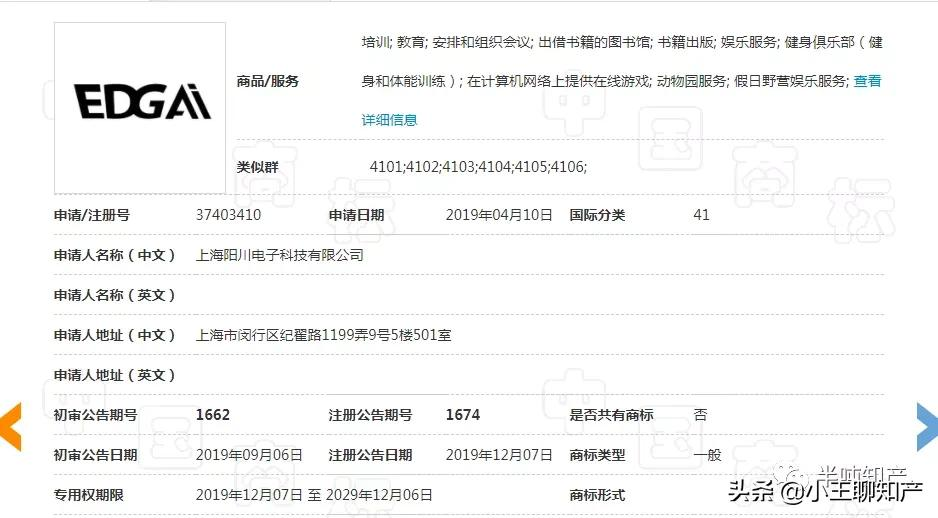Screen dimensions: 938x518
Task: Click the 初审公告期号 label
Action: coord(96,415)
